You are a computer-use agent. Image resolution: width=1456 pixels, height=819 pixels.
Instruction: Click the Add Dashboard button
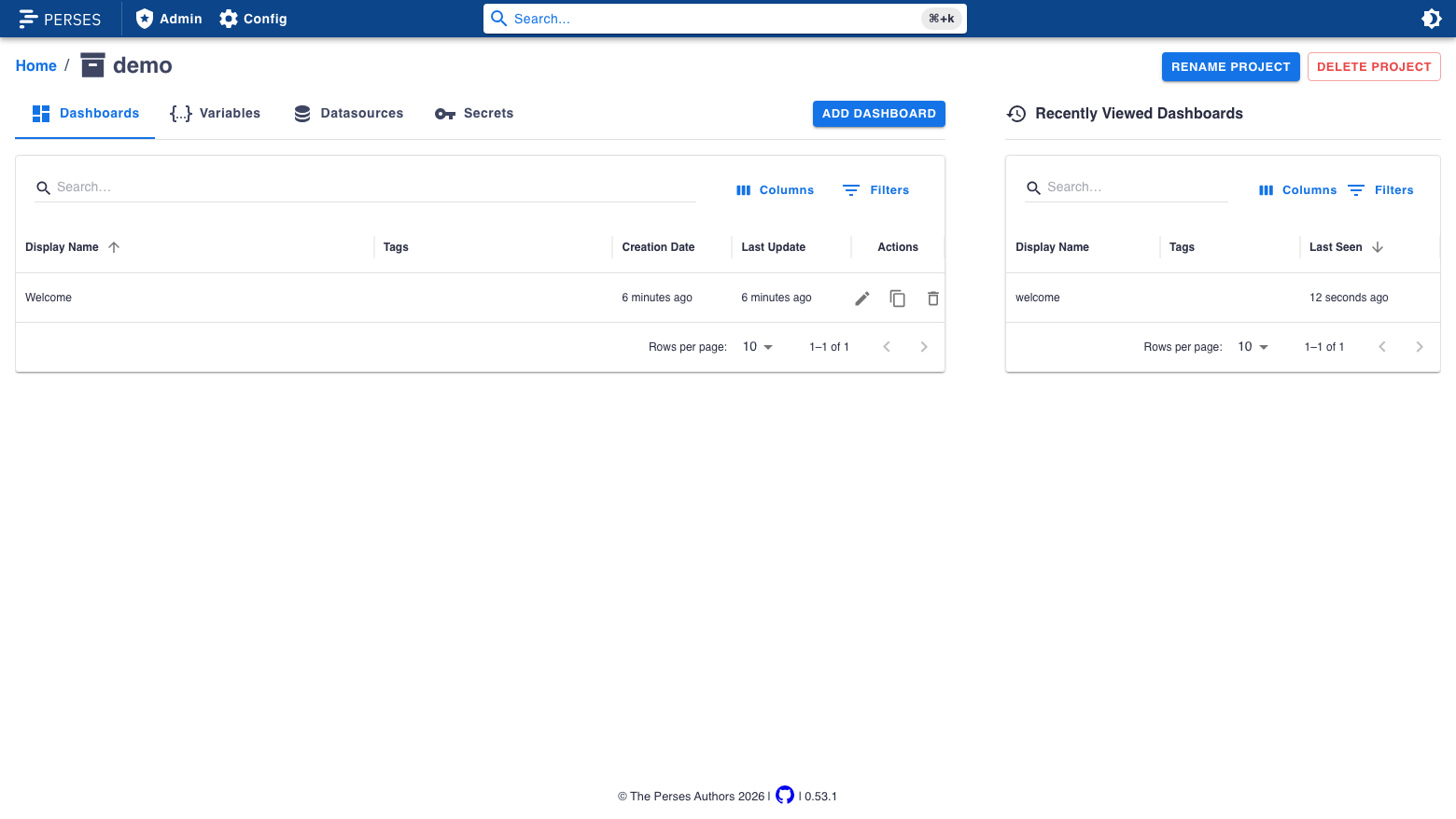tap(878, 114)
